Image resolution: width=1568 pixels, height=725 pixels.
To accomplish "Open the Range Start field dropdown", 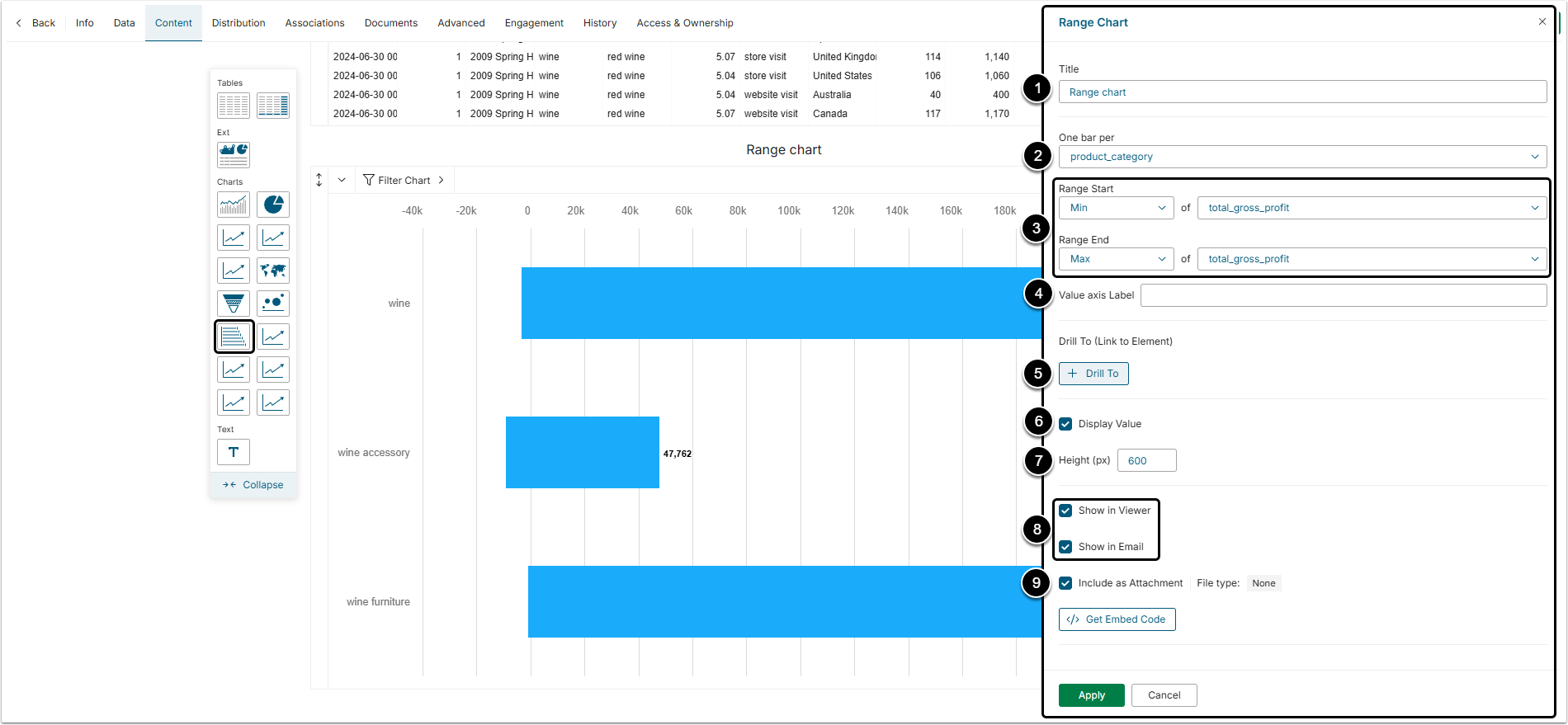I will coord(1372,208).
